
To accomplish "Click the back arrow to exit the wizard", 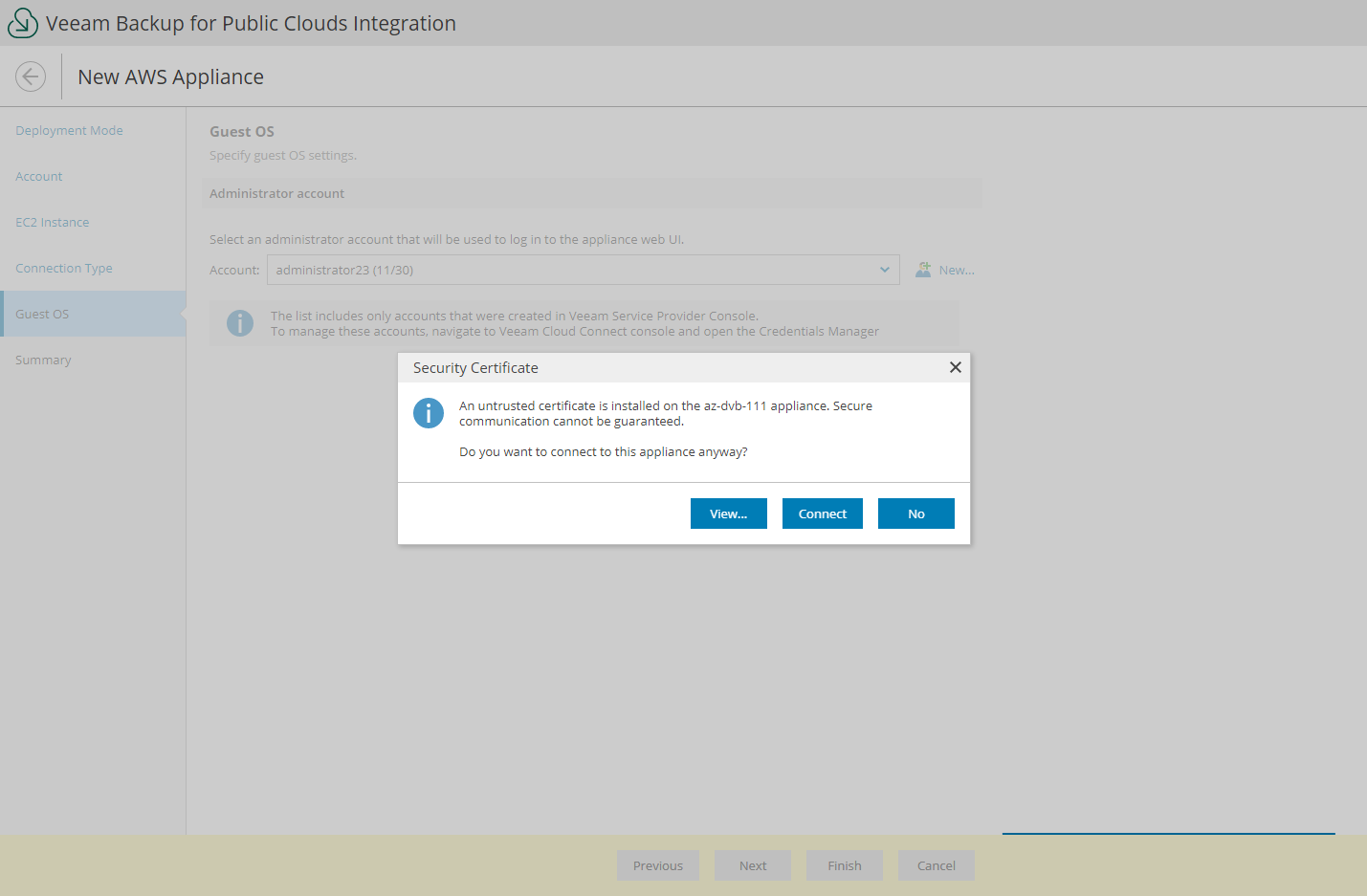I will [x=30, y=76].
